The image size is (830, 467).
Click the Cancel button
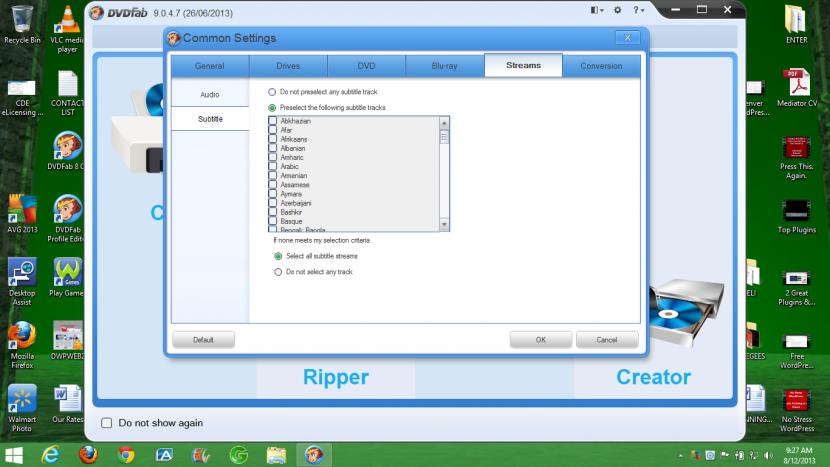(x=607, y=340)
